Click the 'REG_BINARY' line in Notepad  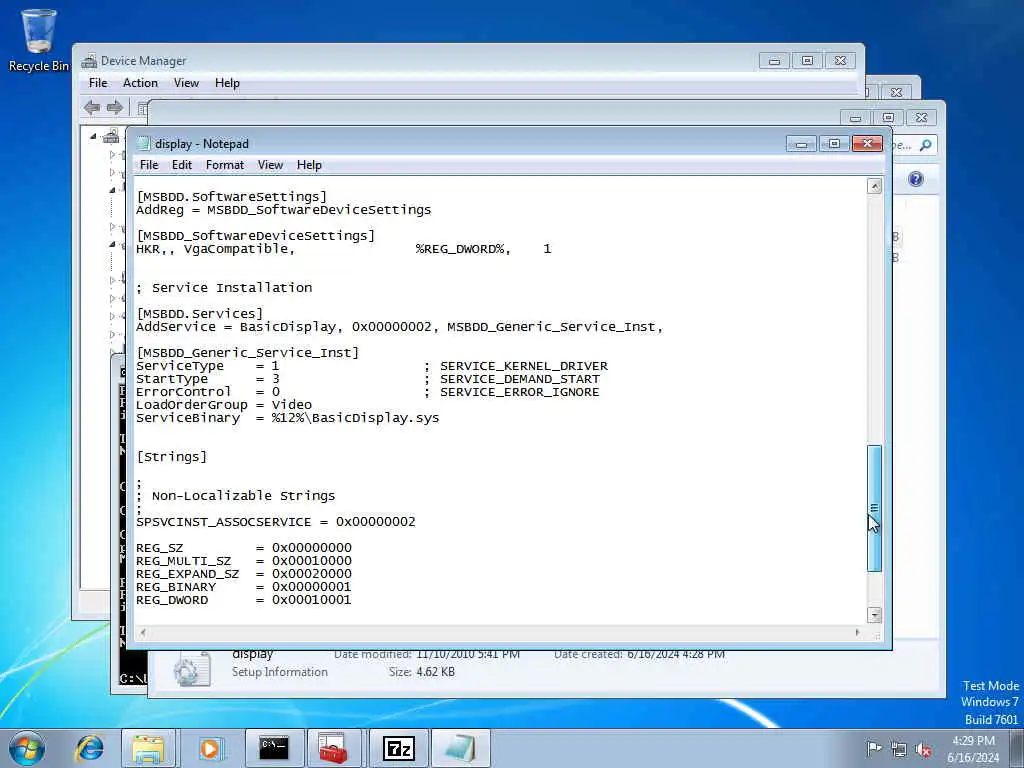coord(244,587)
